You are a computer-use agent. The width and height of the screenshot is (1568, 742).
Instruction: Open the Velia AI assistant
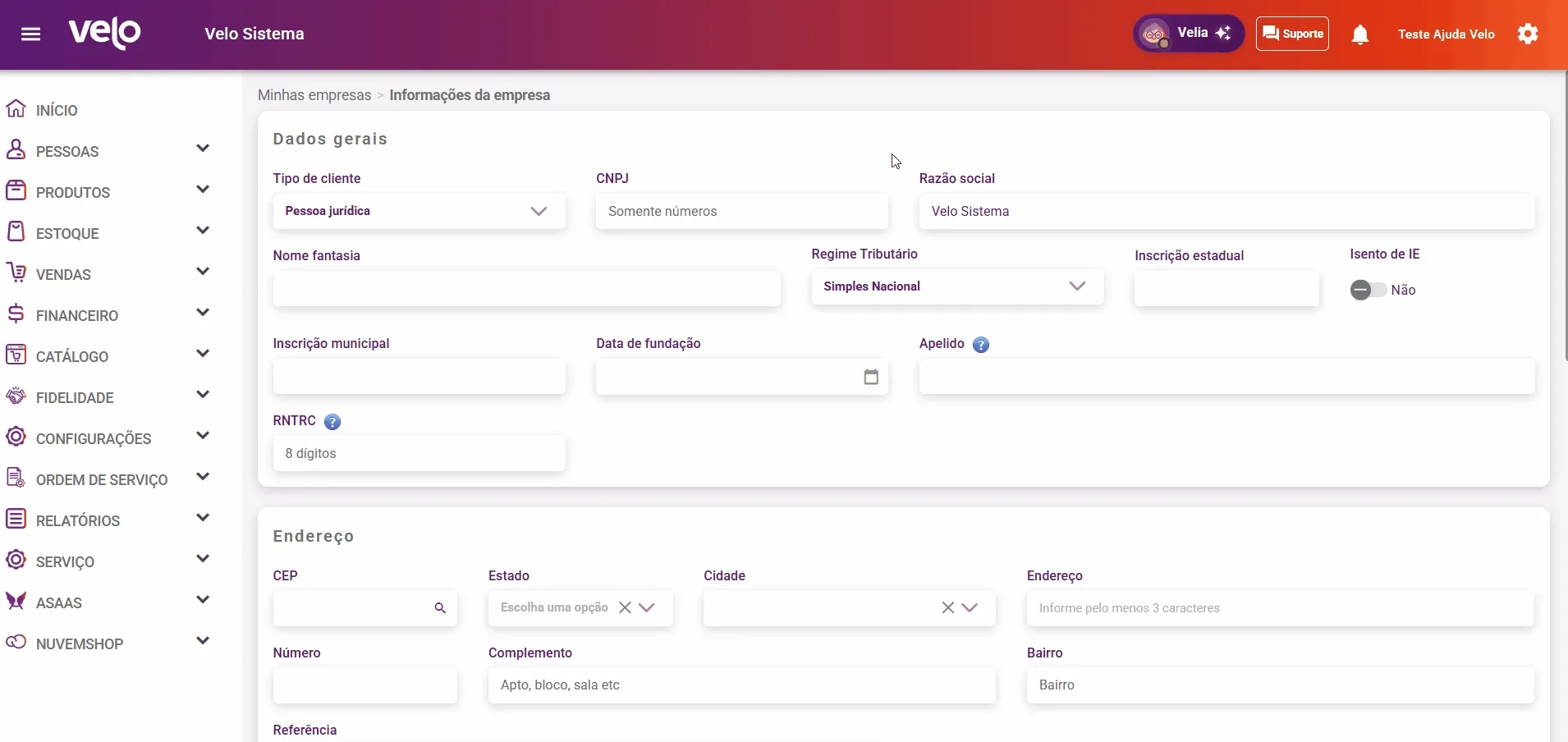point(1189,34)
